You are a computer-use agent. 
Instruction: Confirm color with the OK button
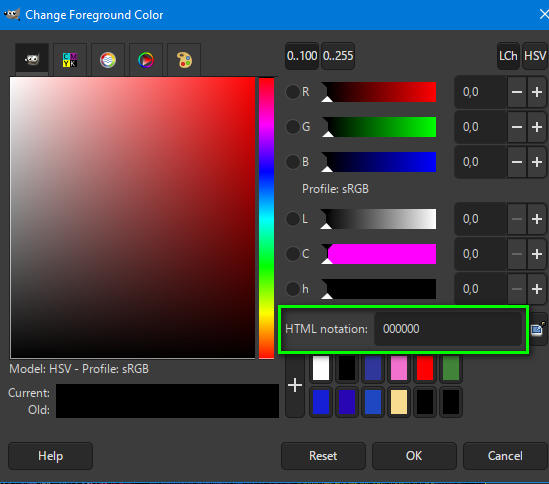[x=414, y=456]
